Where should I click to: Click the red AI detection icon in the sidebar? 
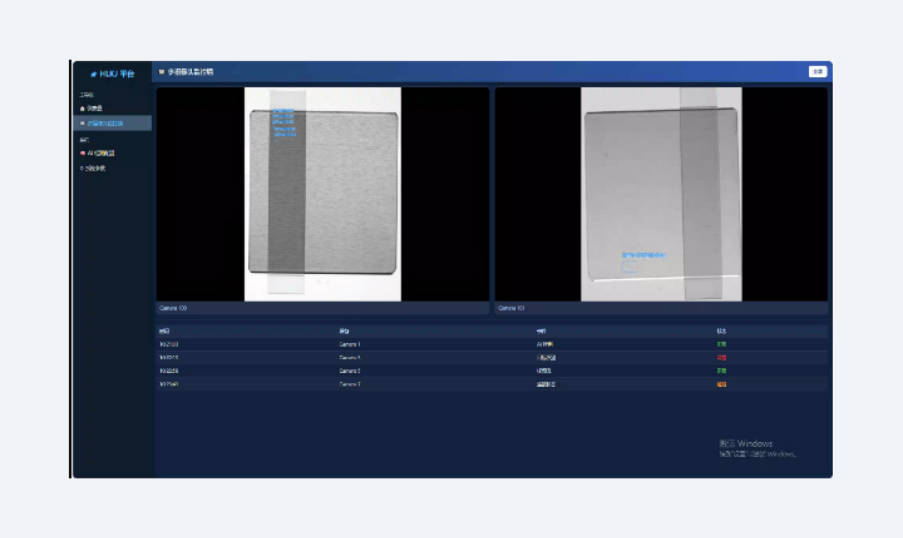click(82, 153)
